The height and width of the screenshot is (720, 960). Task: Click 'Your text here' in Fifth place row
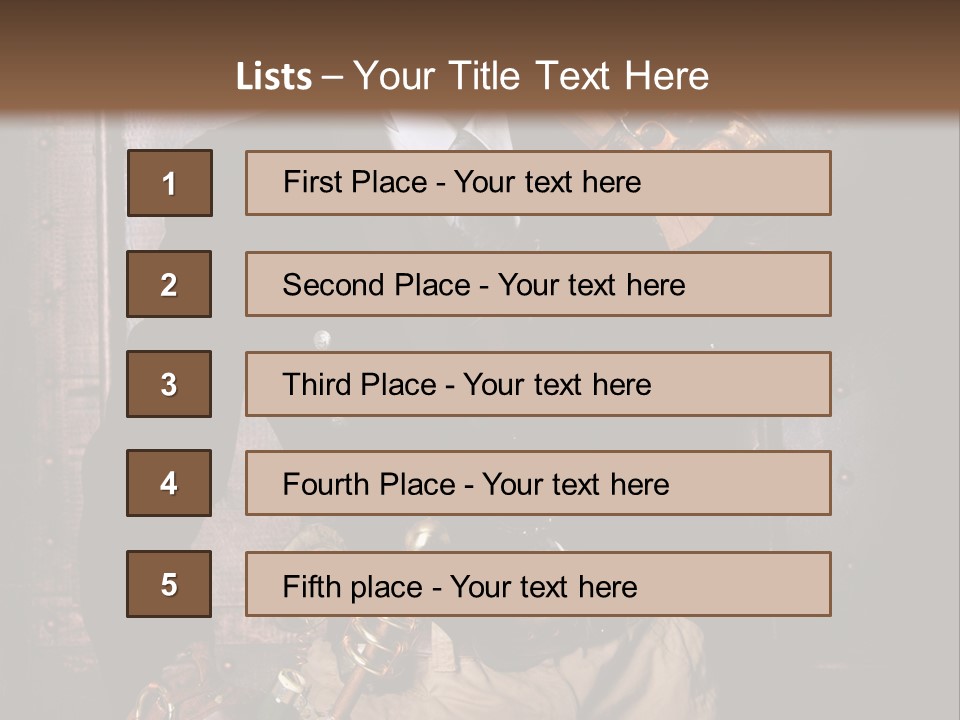[x=543, y=586]
